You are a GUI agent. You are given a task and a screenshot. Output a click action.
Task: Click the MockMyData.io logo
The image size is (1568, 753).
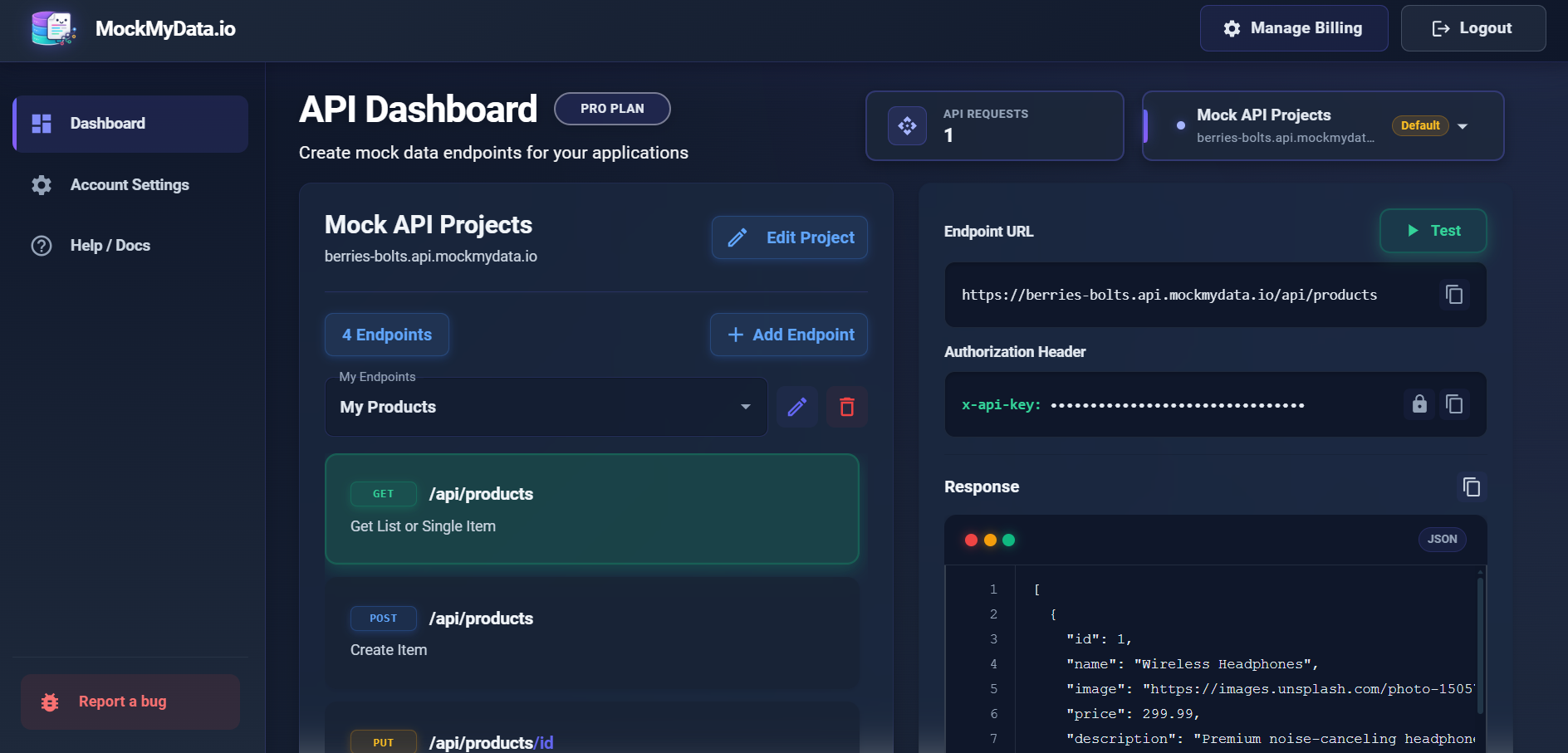(x=53, y=29)
